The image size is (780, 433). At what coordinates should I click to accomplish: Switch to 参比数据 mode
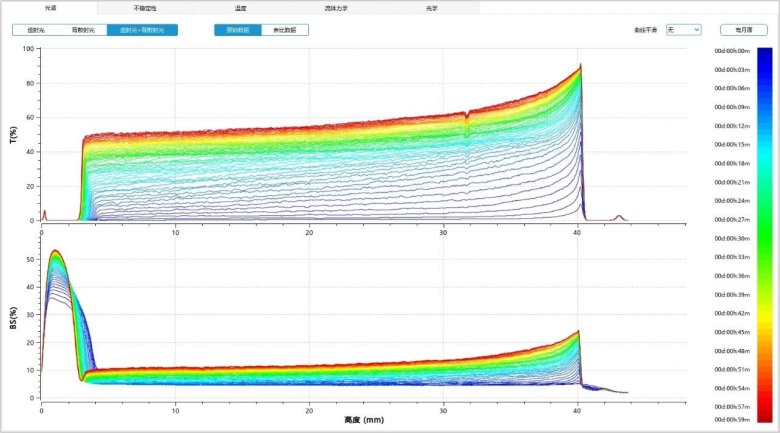click(x=285, y=30)
